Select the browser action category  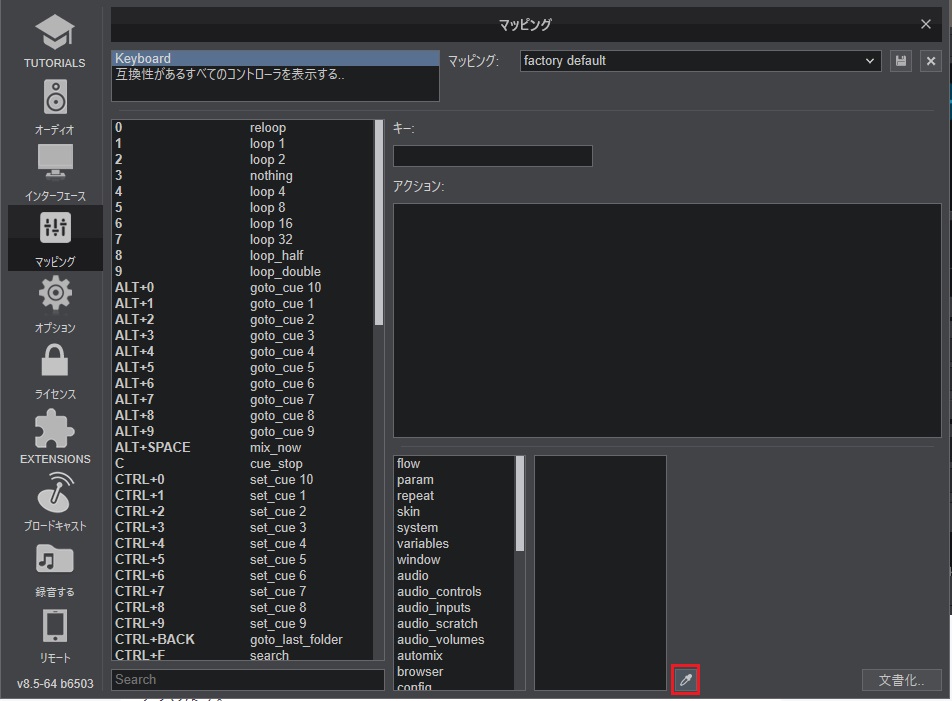click(454, 672)
